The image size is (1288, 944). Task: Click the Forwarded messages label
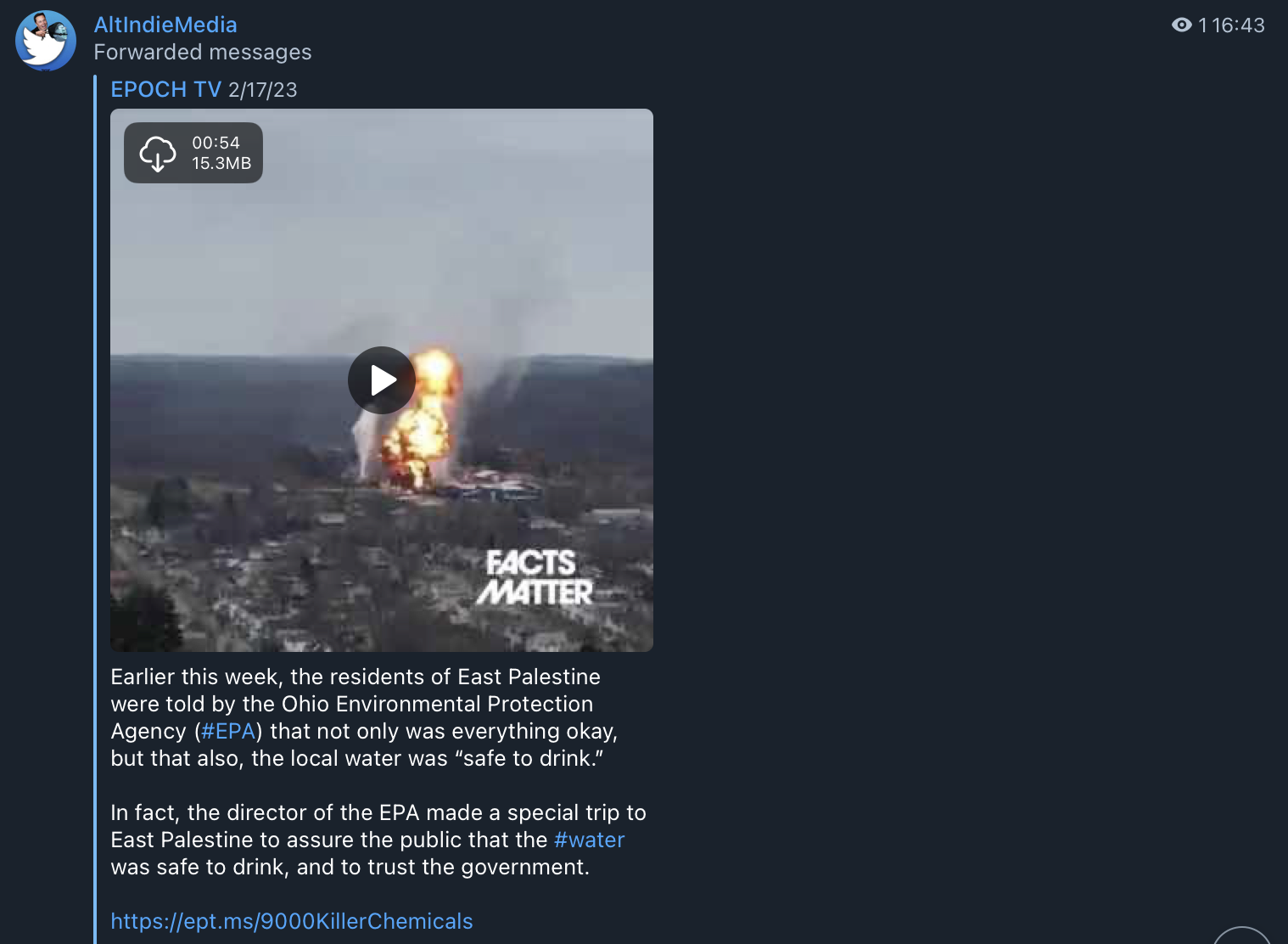[x=203, y=52]
